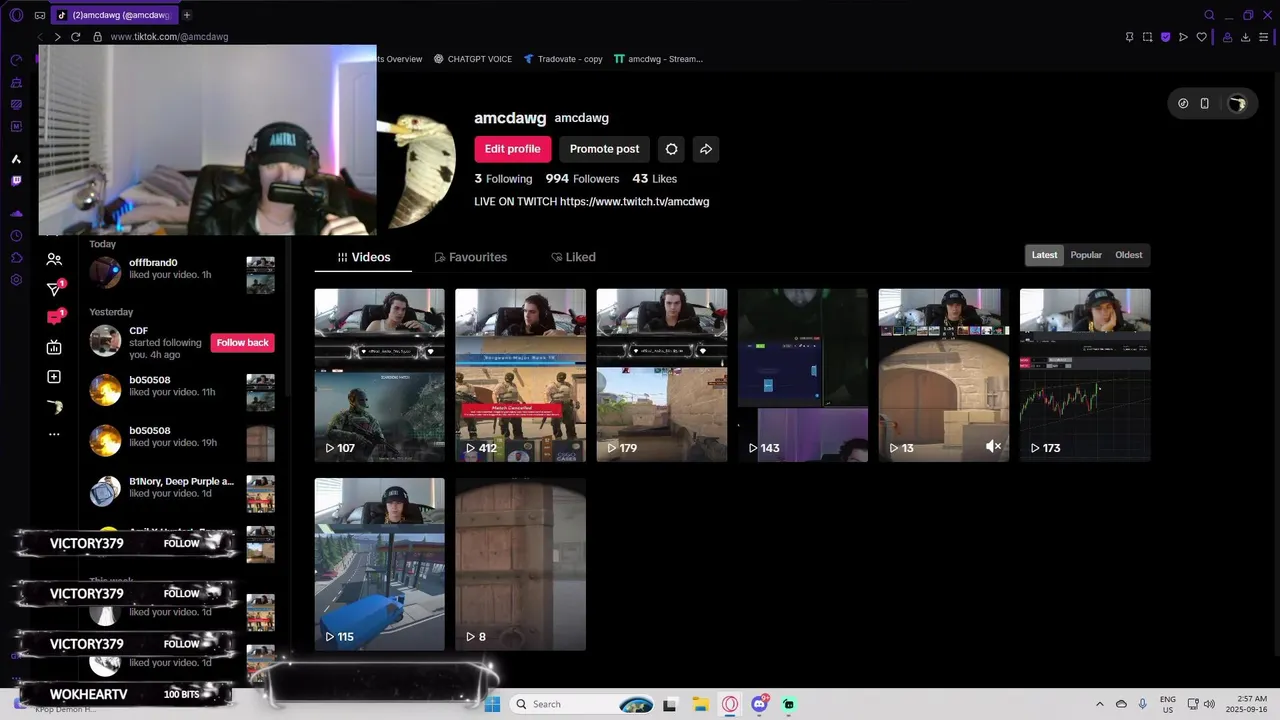Screen dimensions: 1280x720
Task: Open the Twitch icon in Opera sidebar
Action: tap(16, 181)
